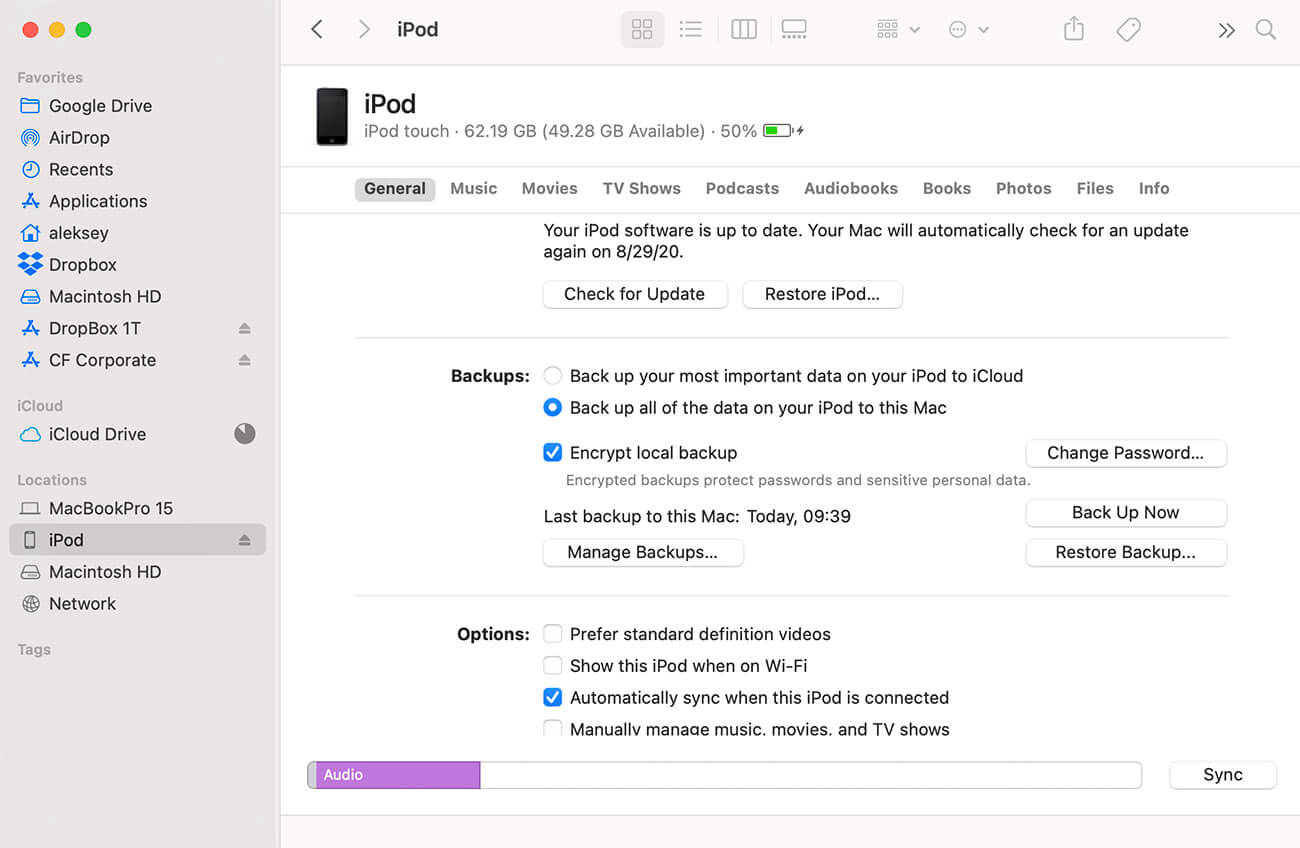Go forward with the right chevron
Screen dimensions: 1300x848
[x=364, y=29]
